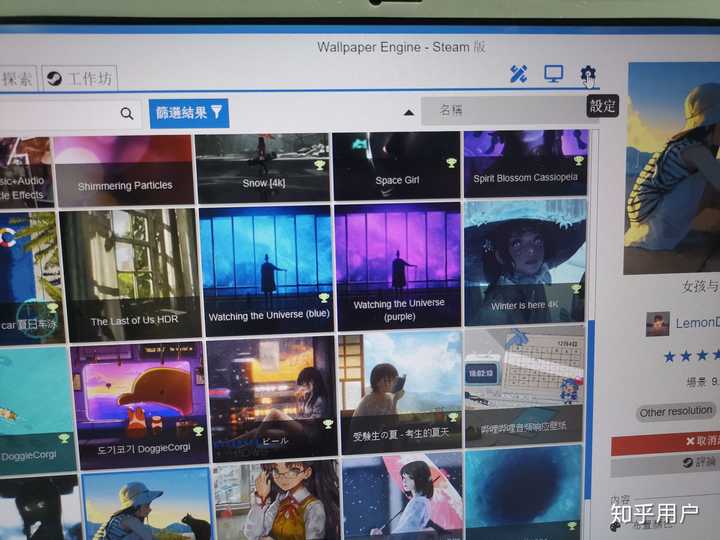Toggle the sort direction arrow
720x540 pixels.
[409, 112]
